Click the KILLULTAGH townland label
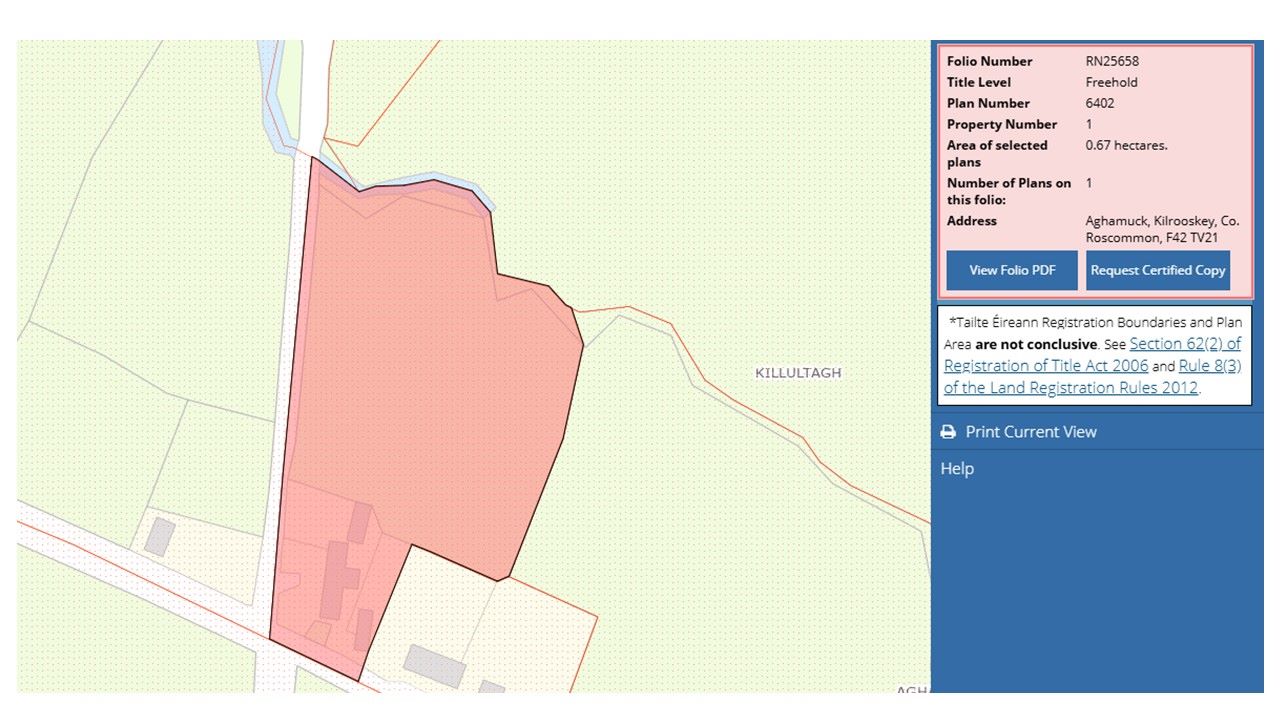Screen dimensions: 1280x720 pos(798,373)
